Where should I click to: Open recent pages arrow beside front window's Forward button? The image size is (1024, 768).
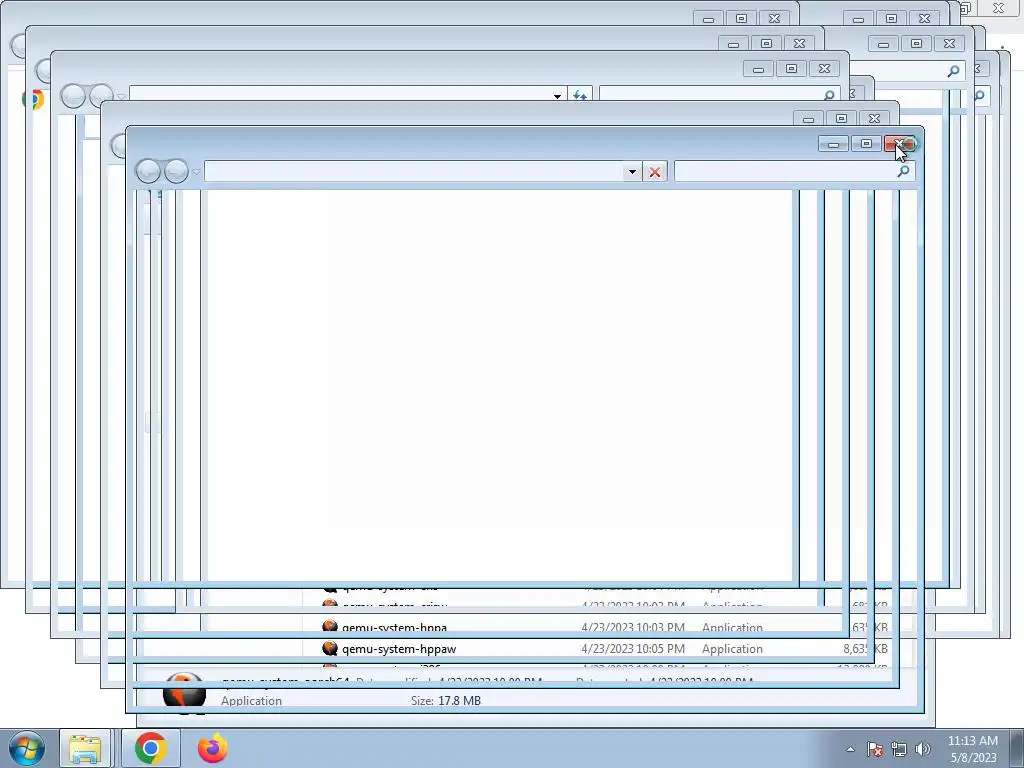pyautogui.click(x=196, y=172)
